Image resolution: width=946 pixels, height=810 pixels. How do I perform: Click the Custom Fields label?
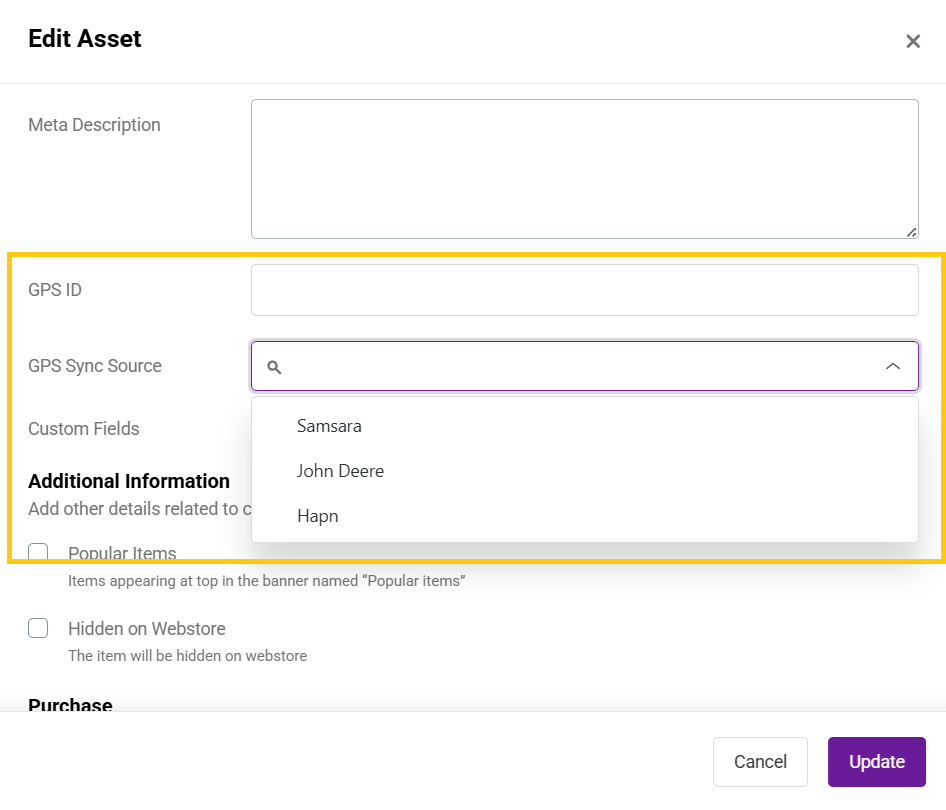(84, 429)
